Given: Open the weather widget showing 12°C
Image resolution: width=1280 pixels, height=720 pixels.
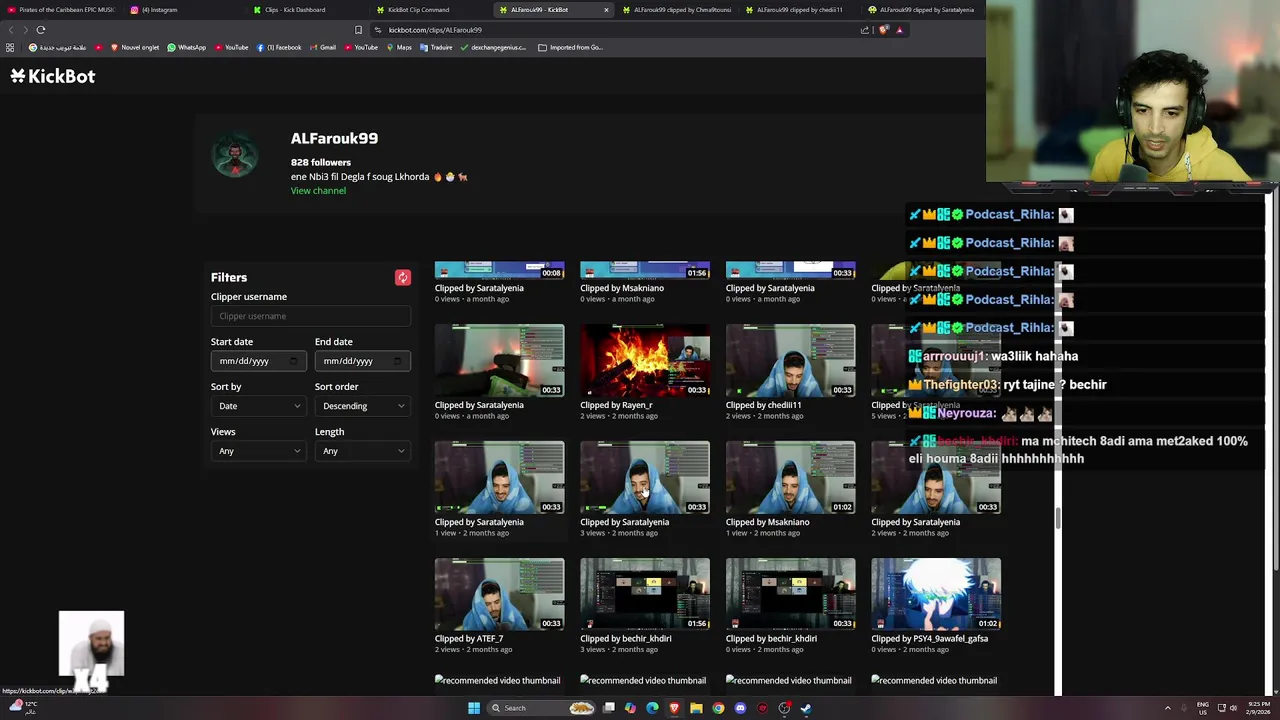Looking at the screenshot, I should point(22,707).
